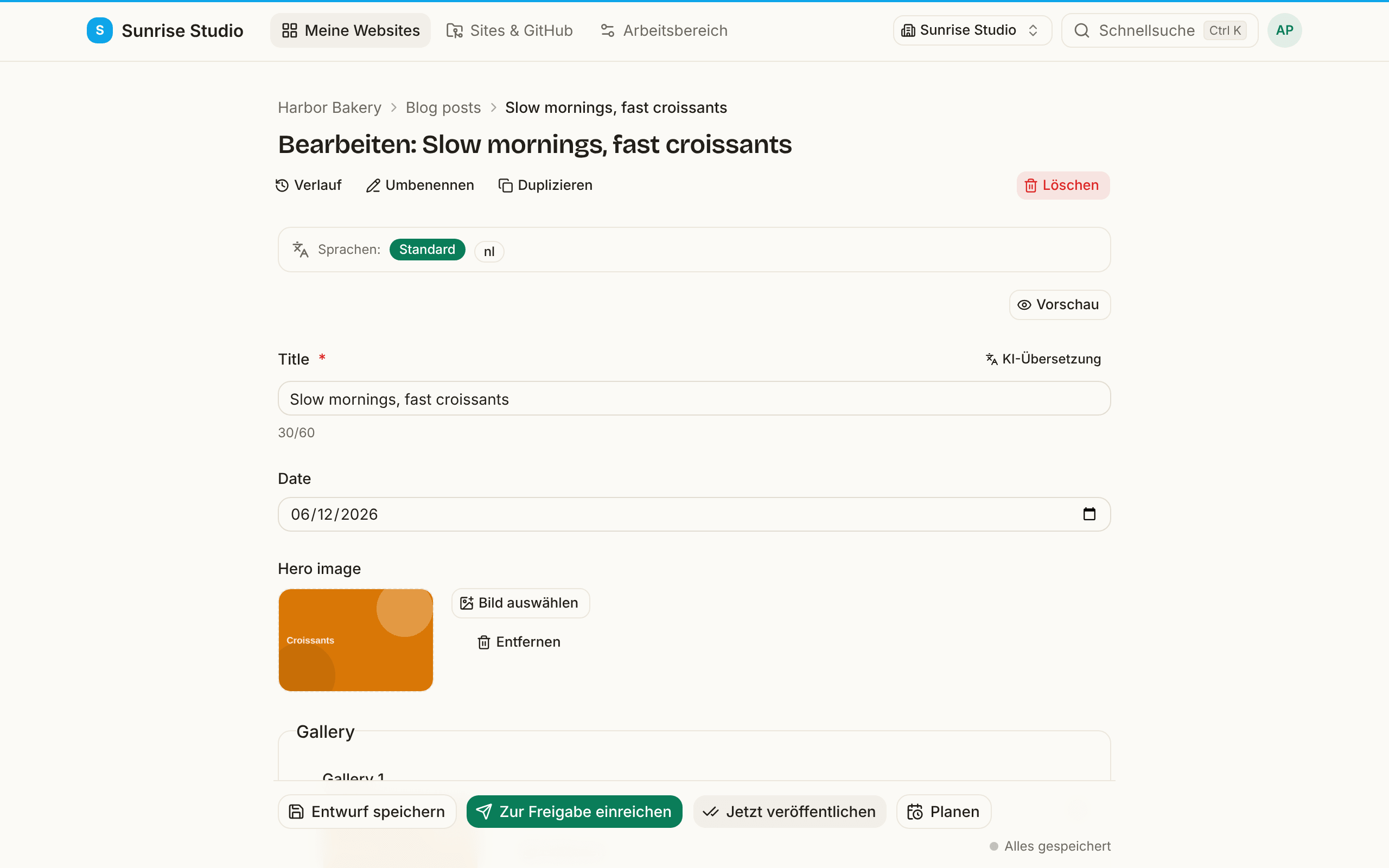The height and width of the screenshot is (868, 1389).
Task: Click the Ctrl K shortcut badge
Action: coord(1225,30)
